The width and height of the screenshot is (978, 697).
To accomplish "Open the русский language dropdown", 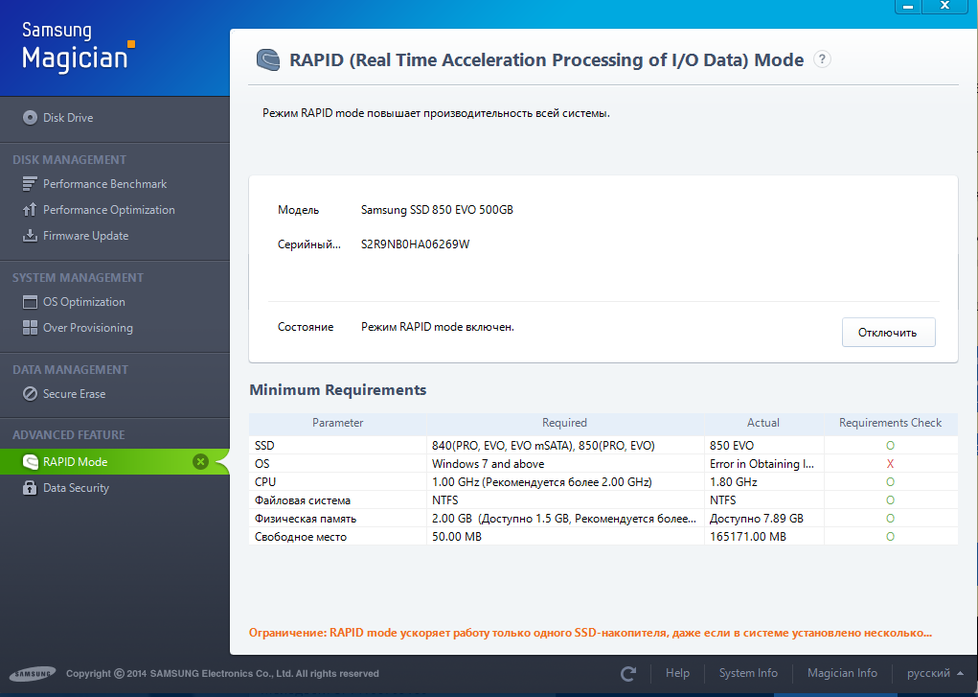I will 934,673.
